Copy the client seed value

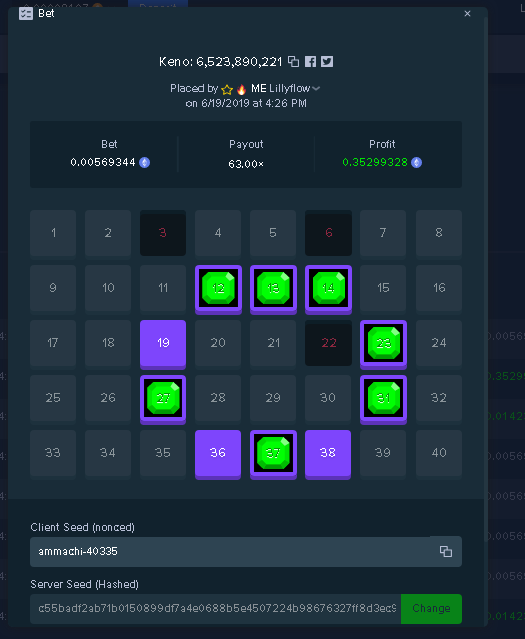coord(446,551)
